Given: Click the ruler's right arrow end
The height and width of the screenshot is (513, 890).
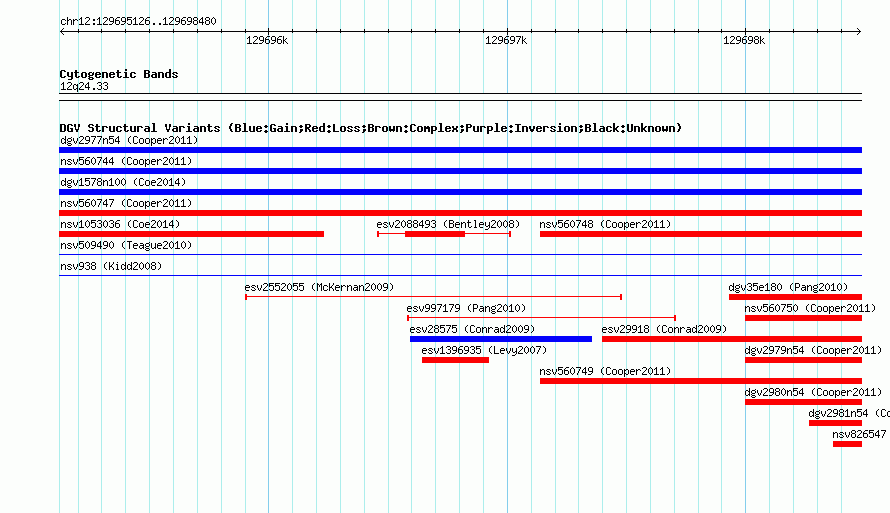Looking at the screenshot, I should pos(859,31).
